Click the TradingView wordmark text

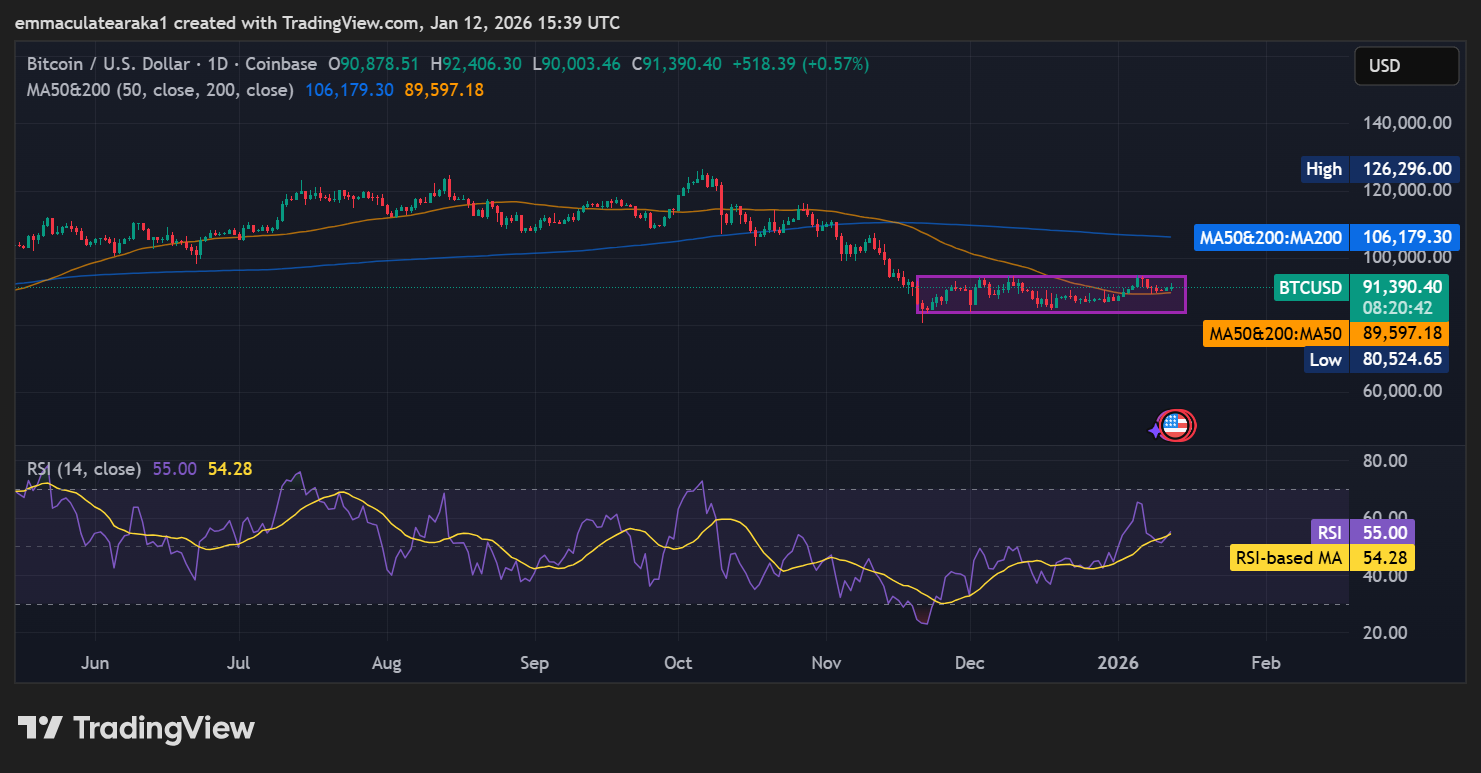(x=164, y=728)
